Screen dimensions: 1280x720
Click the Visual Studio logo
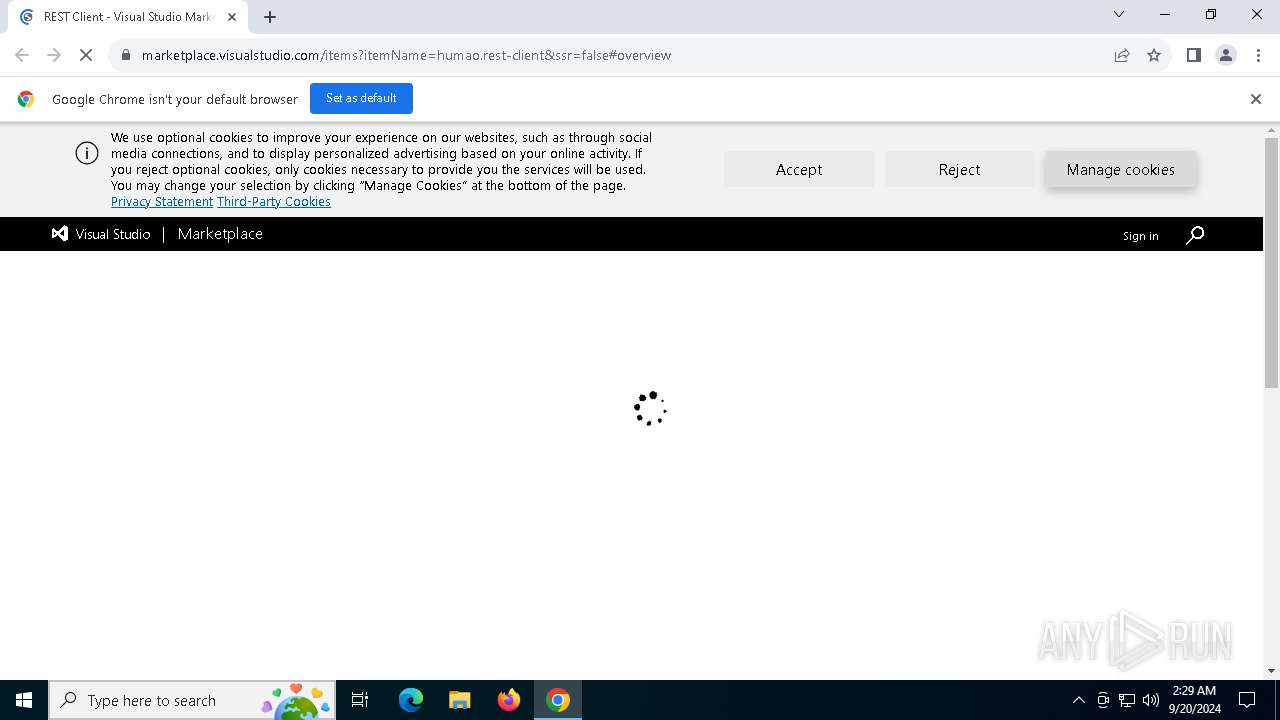[x=101, y=234]
